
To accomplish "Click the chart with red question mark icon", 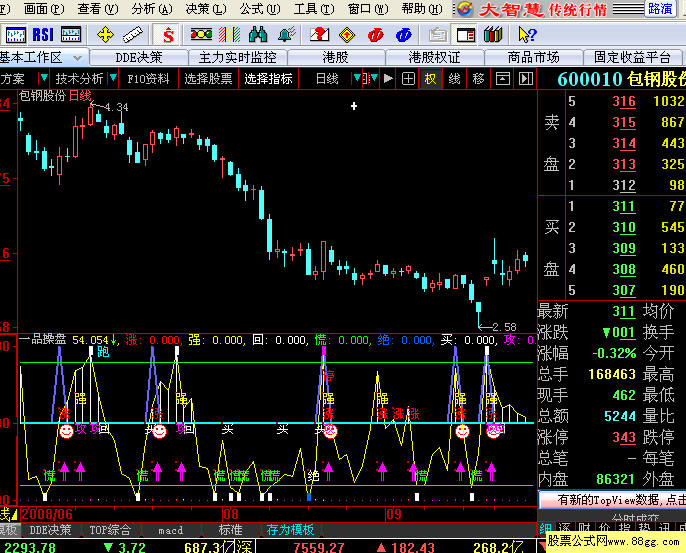I will tap(319, 35).
